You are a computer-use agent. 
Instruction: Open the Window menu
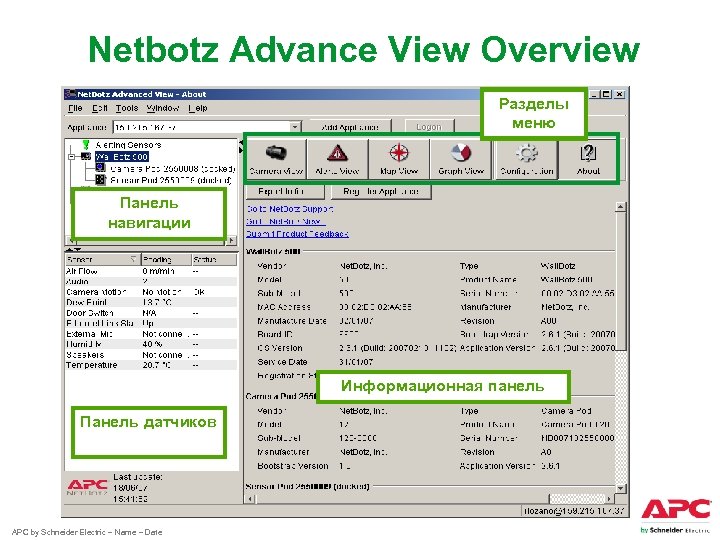pos(163,108)
